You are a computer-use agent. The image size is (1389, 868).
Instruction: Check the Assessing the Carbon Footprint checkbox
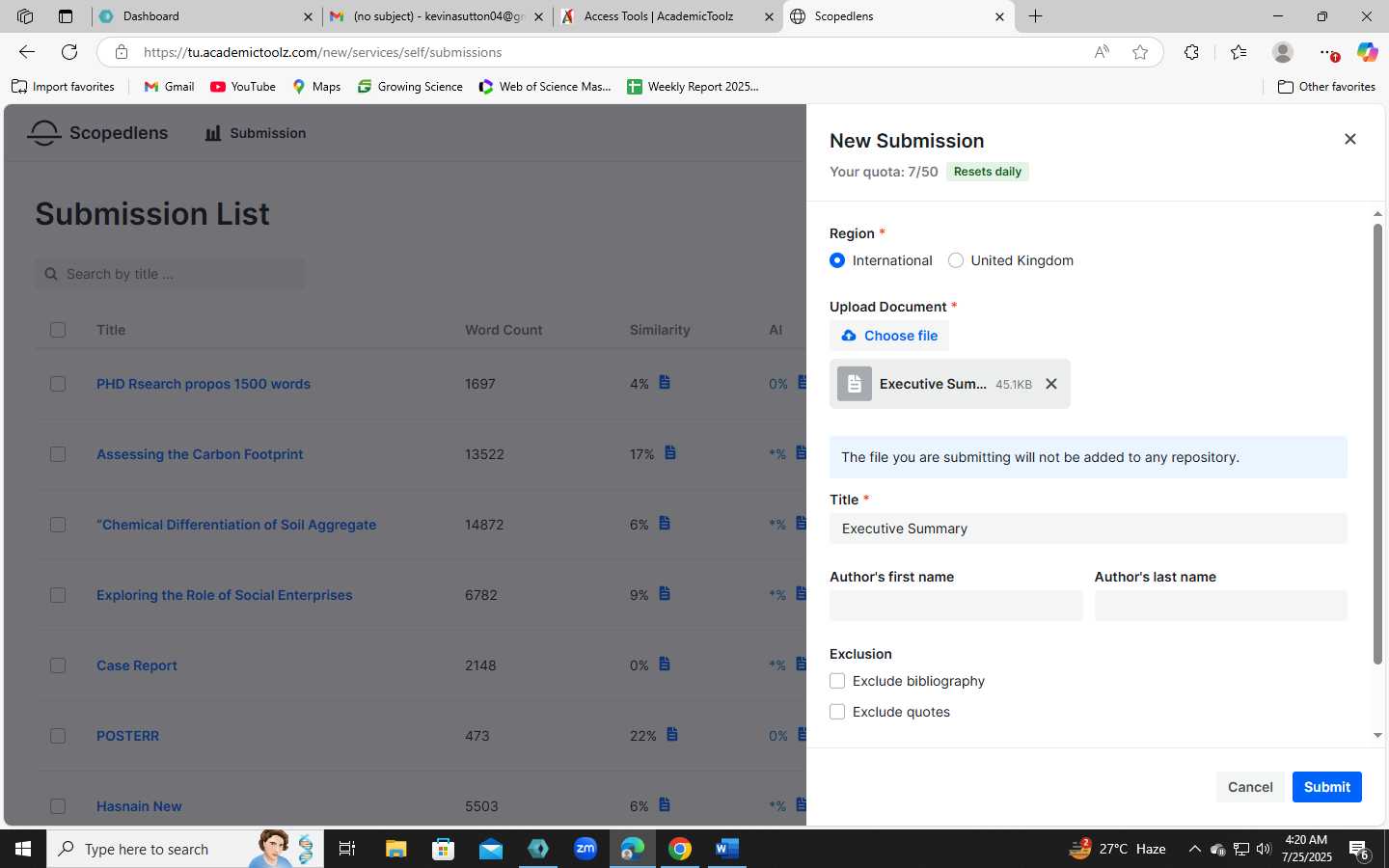pos(58,454)
